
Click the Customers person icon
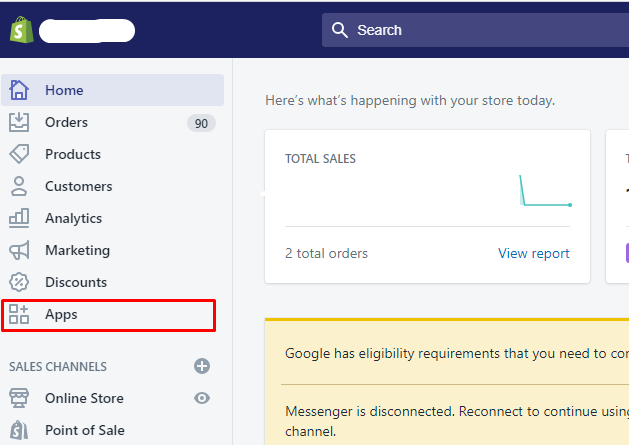click(x=19, y=186)
